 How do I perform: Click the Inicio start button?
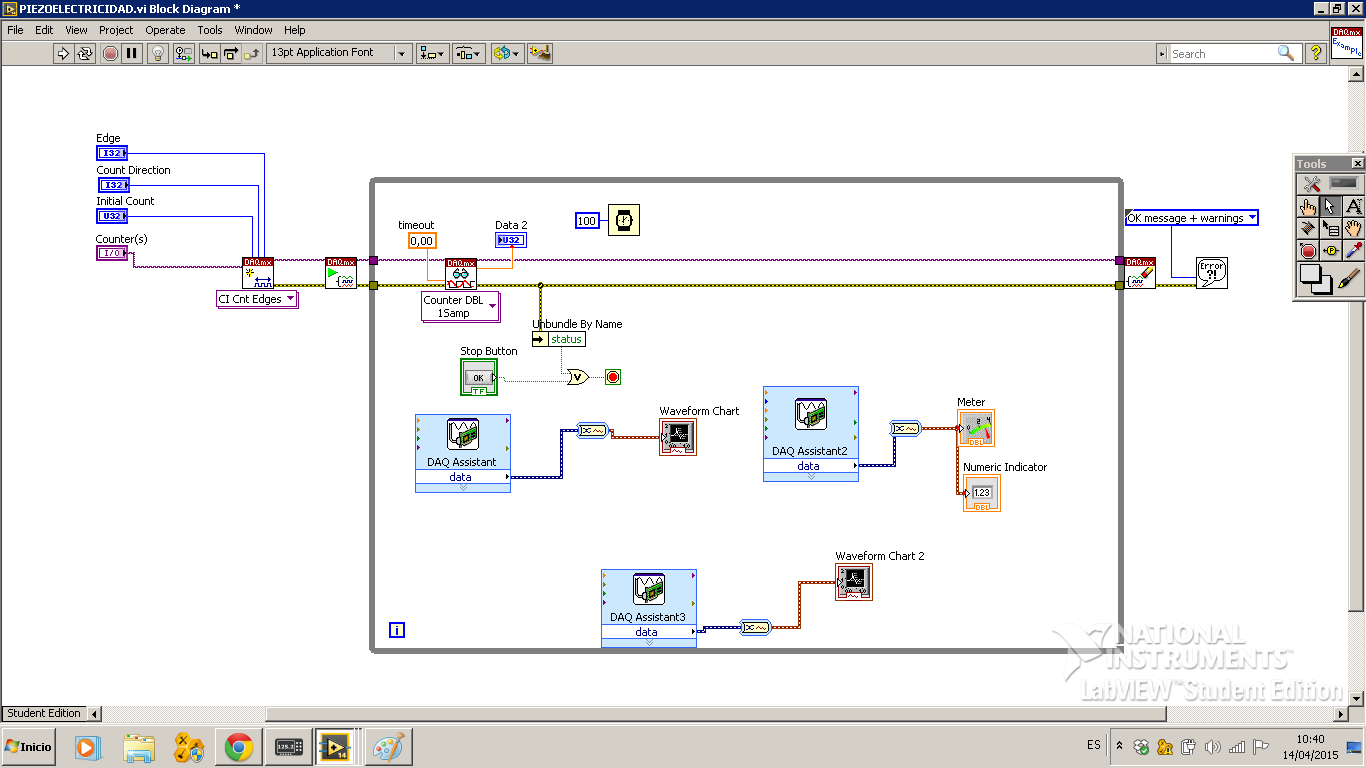(29, 746)
